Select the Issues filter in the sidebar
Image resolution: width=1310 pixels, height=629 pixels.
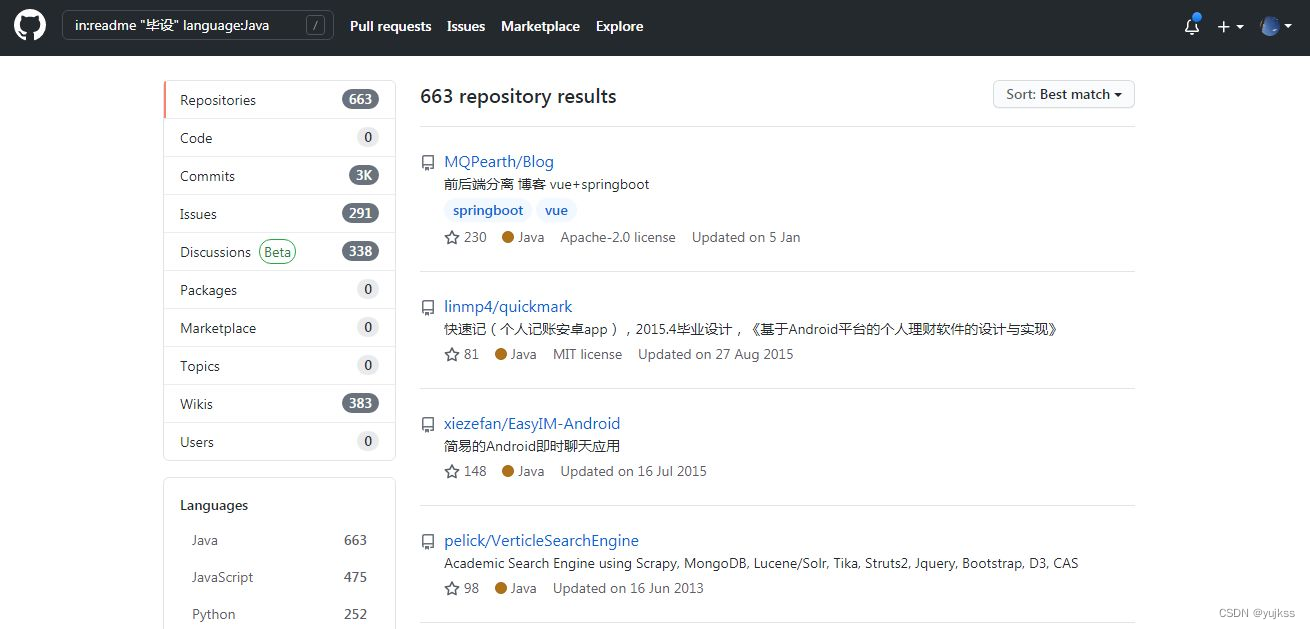pos(279,214)
